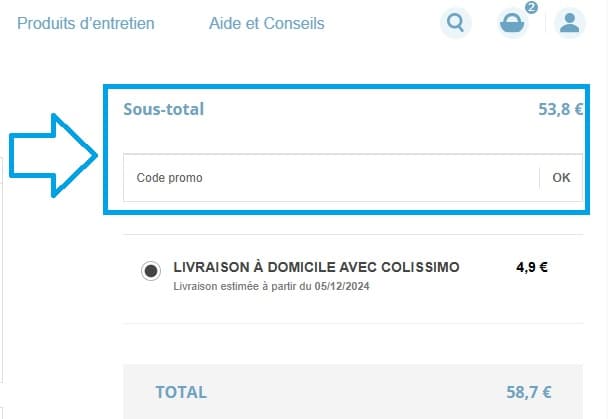Screen dimensions: 608x419
Task: Click the 05/12/2024 delivery date
Action: [343, 287]
